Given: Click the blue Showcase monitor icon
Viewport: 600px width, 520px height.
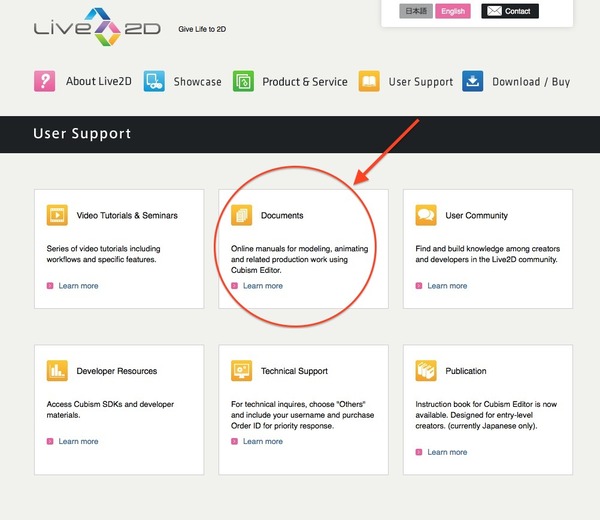Looking at the screenshot, I should click(x=154, y=81).
